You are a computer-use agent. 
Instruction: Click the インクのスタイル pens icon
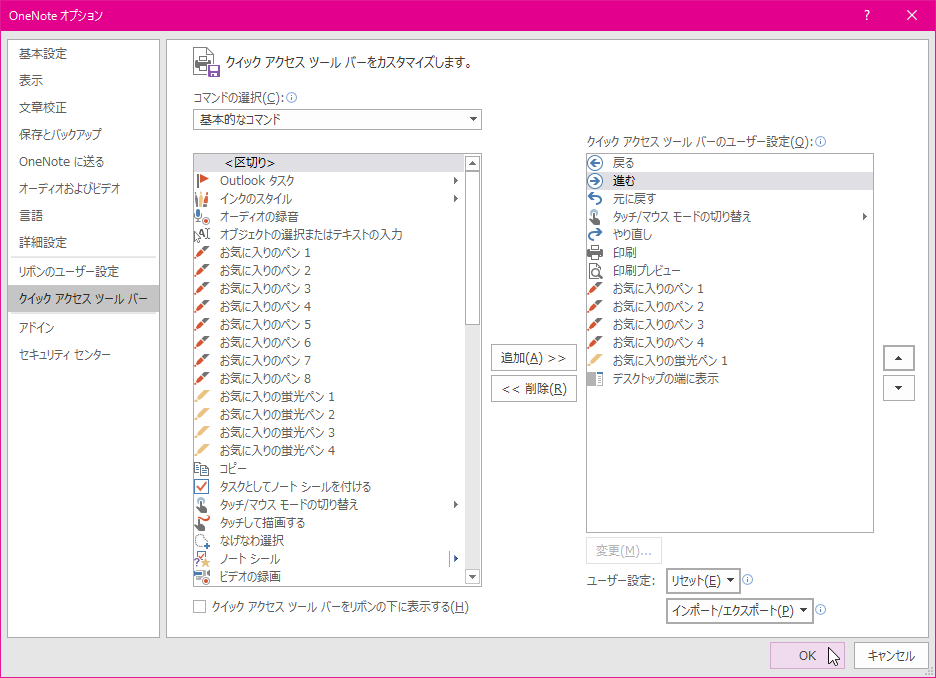[x=202, y=199]
